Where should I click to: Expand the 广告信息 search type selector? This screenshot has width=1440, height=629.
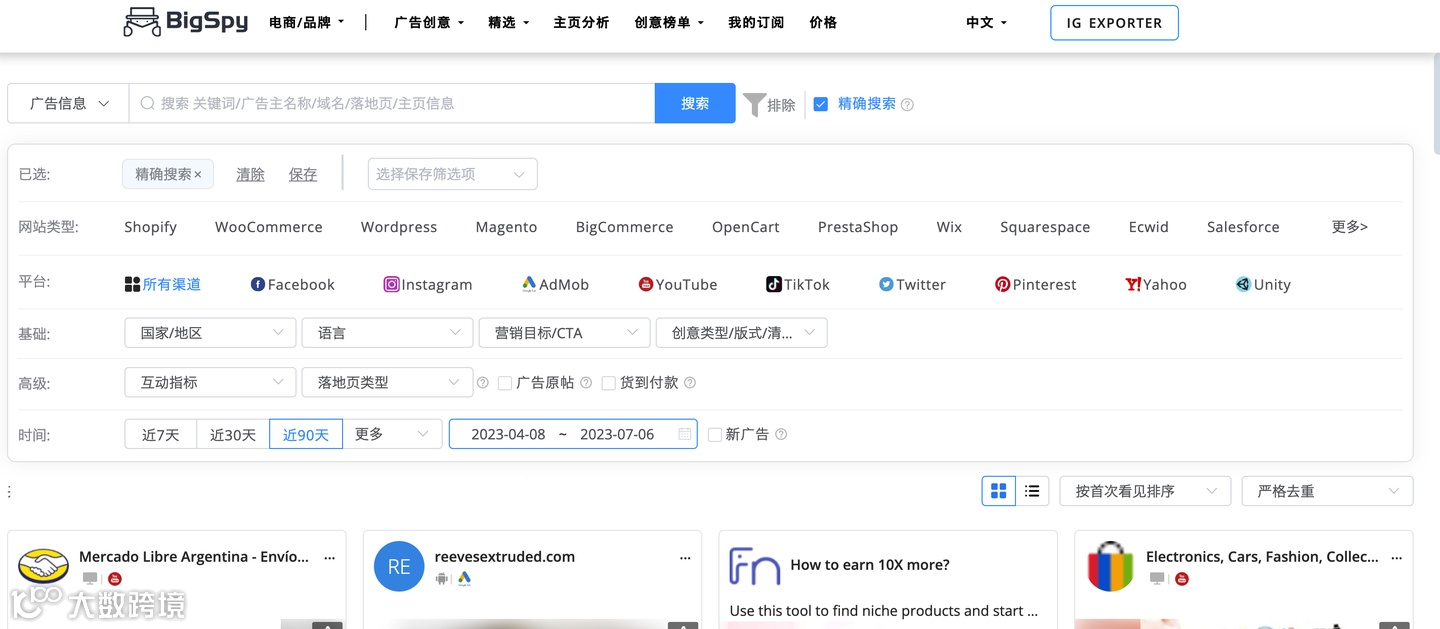pos(66,103)
